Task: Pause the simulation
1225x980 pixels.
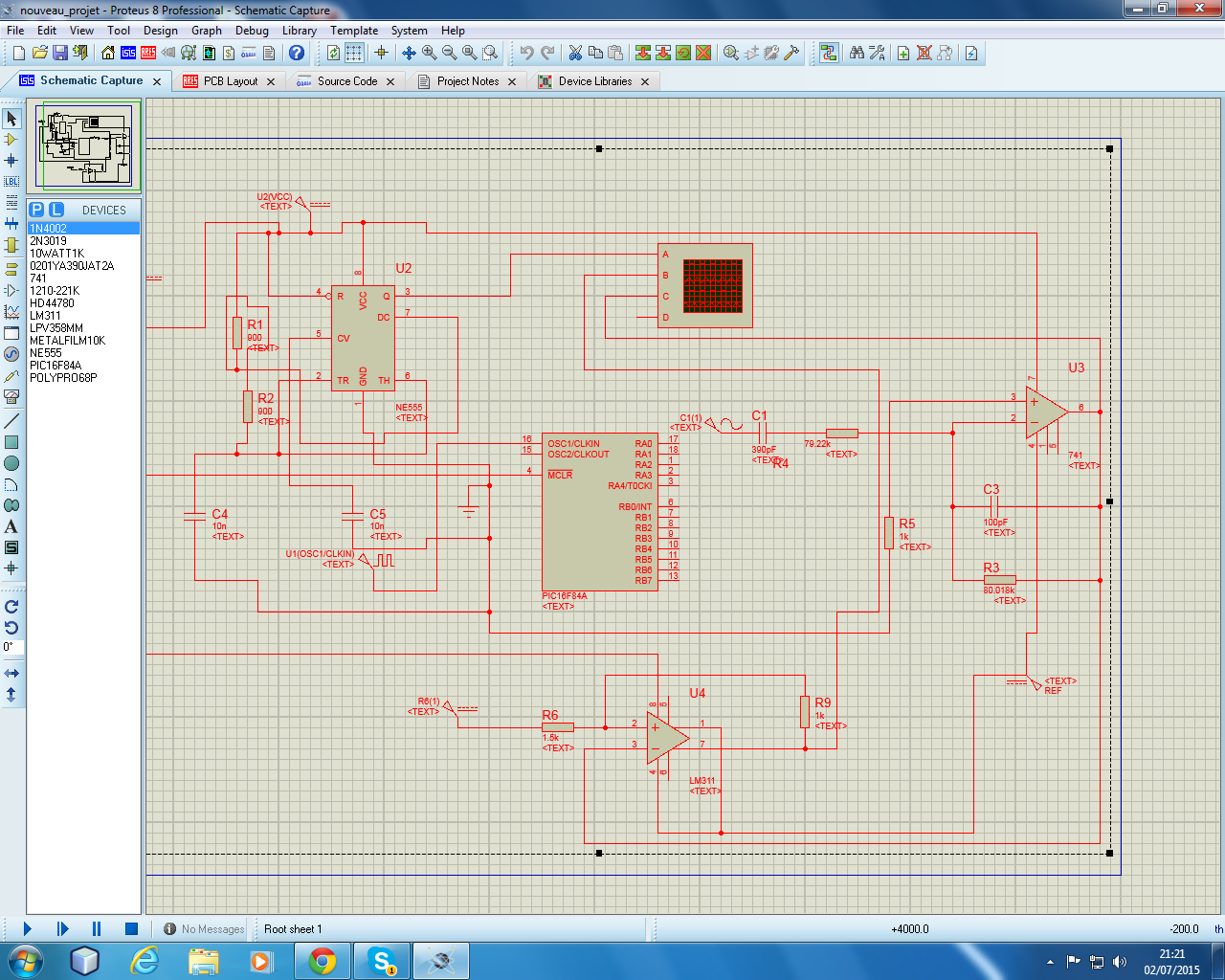Action: click(97, 928)
